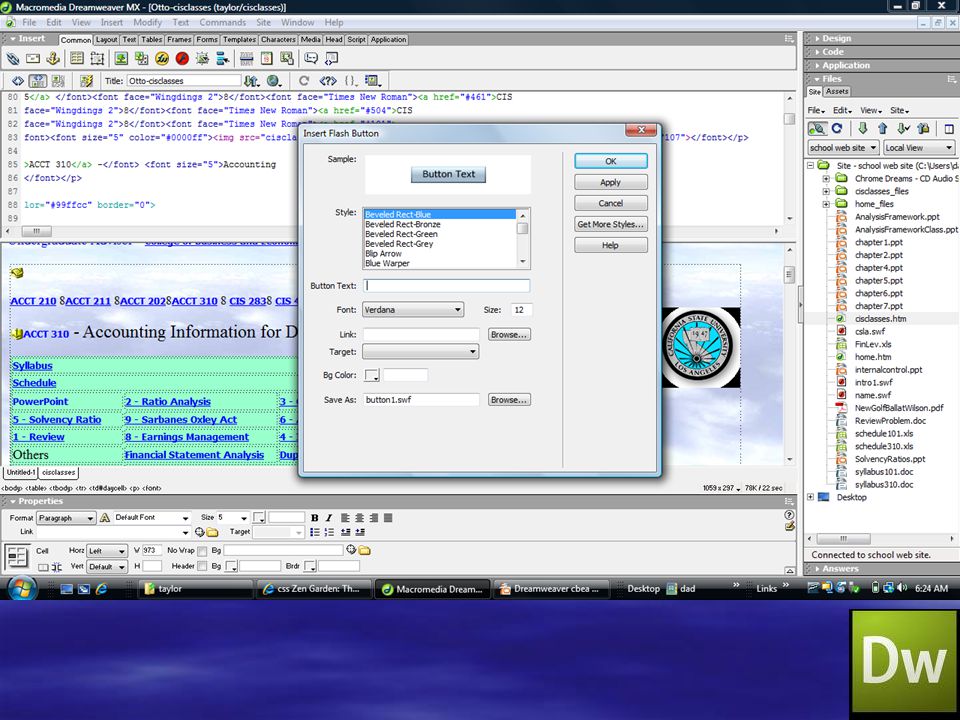
Task: Click Connect to remote host icon in Files panel
Action: tap(817, 129)
